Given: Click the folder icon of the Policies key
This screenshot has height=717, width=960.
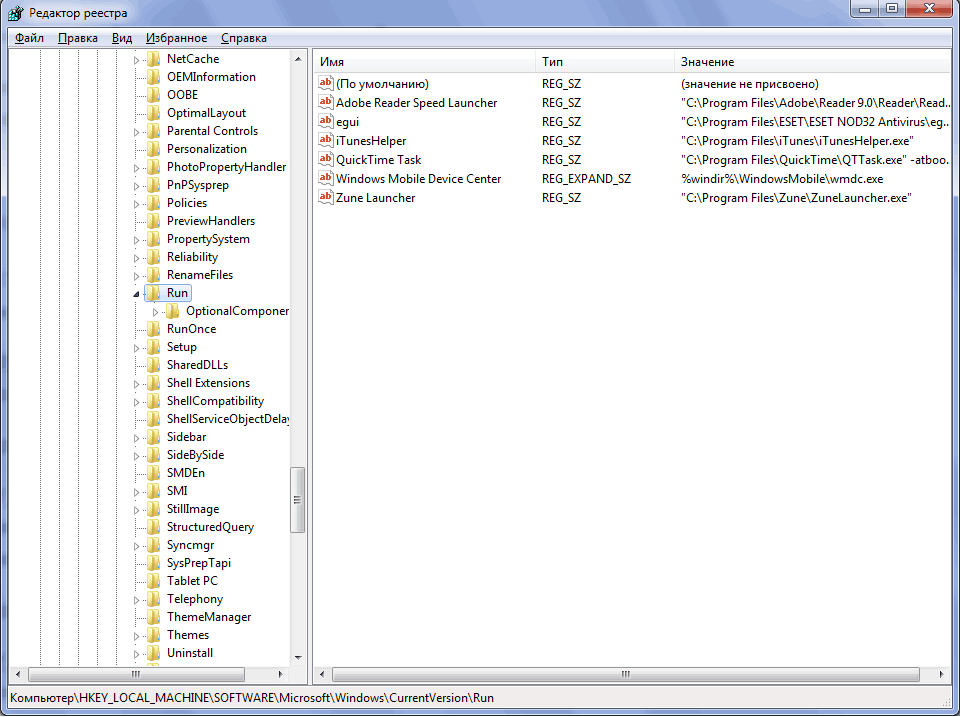Looking at the screenshot, I should click(x=153, y=203).
